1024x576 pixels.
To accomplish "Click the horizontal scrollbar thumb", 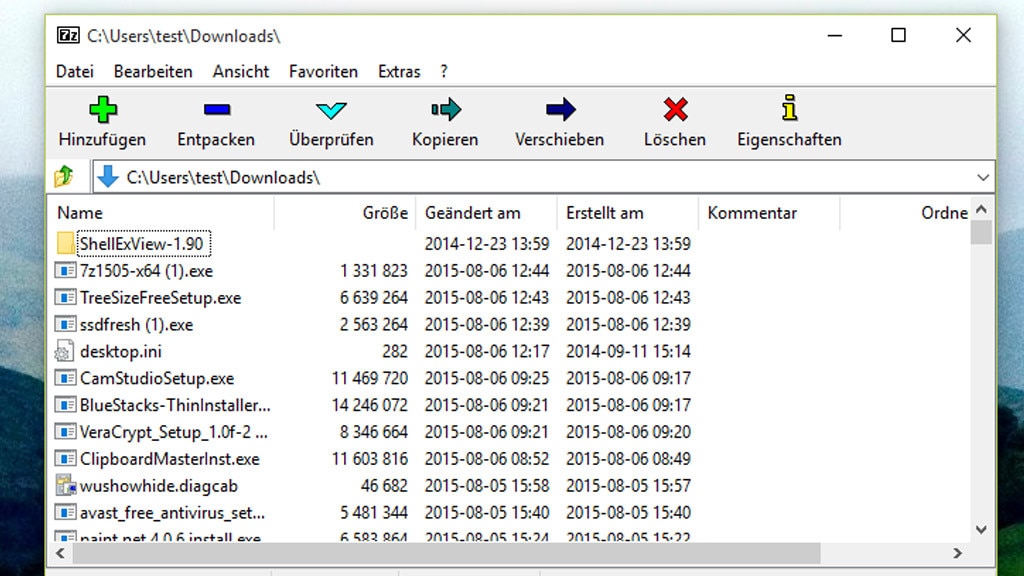I will (446, 553).
